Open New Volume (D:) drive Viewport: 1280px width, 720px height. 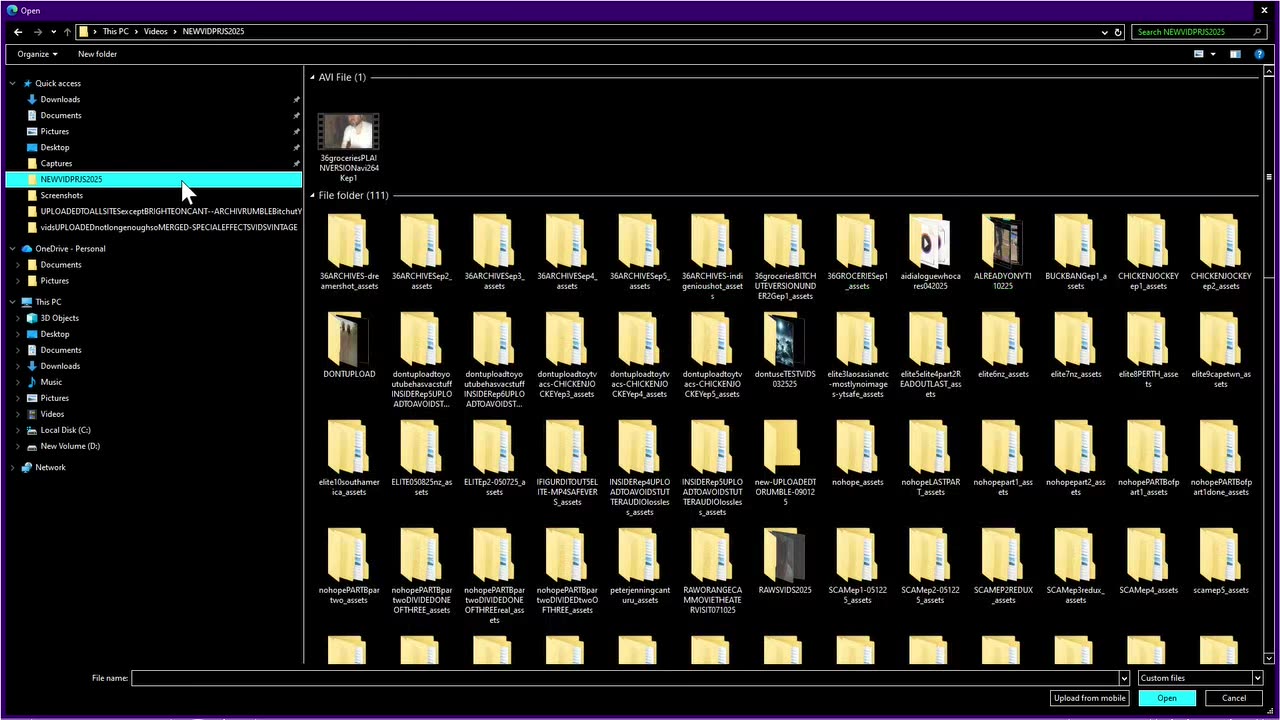tap(70, 446)
